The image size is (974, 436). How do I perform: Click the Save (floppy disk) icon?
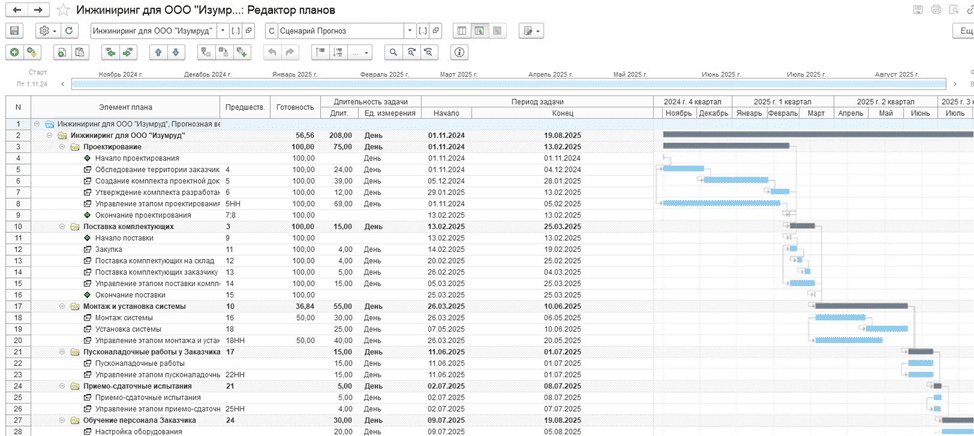(x=14, y=31)
